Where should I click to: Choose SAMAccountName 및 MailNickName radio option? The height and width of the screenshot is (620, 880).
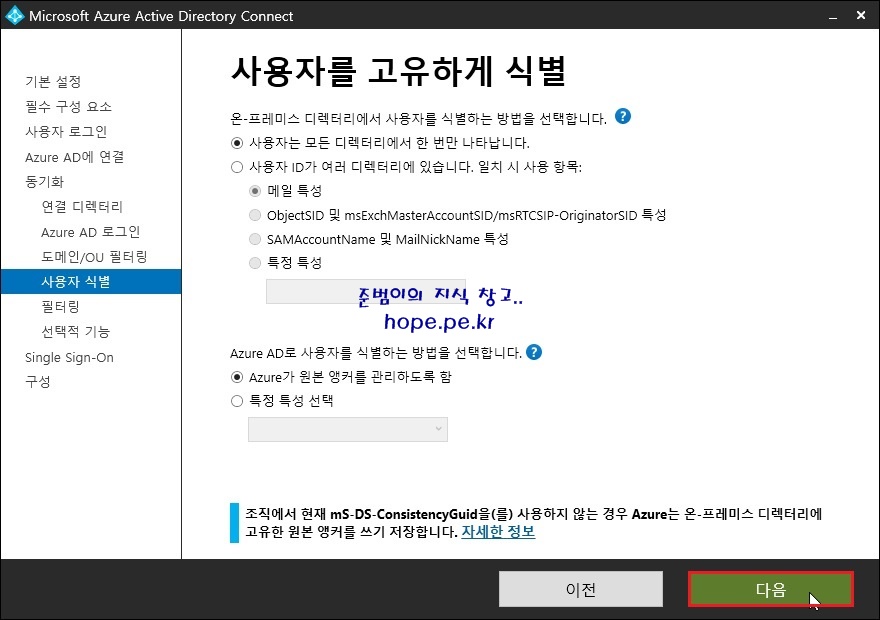click(255, 239)
